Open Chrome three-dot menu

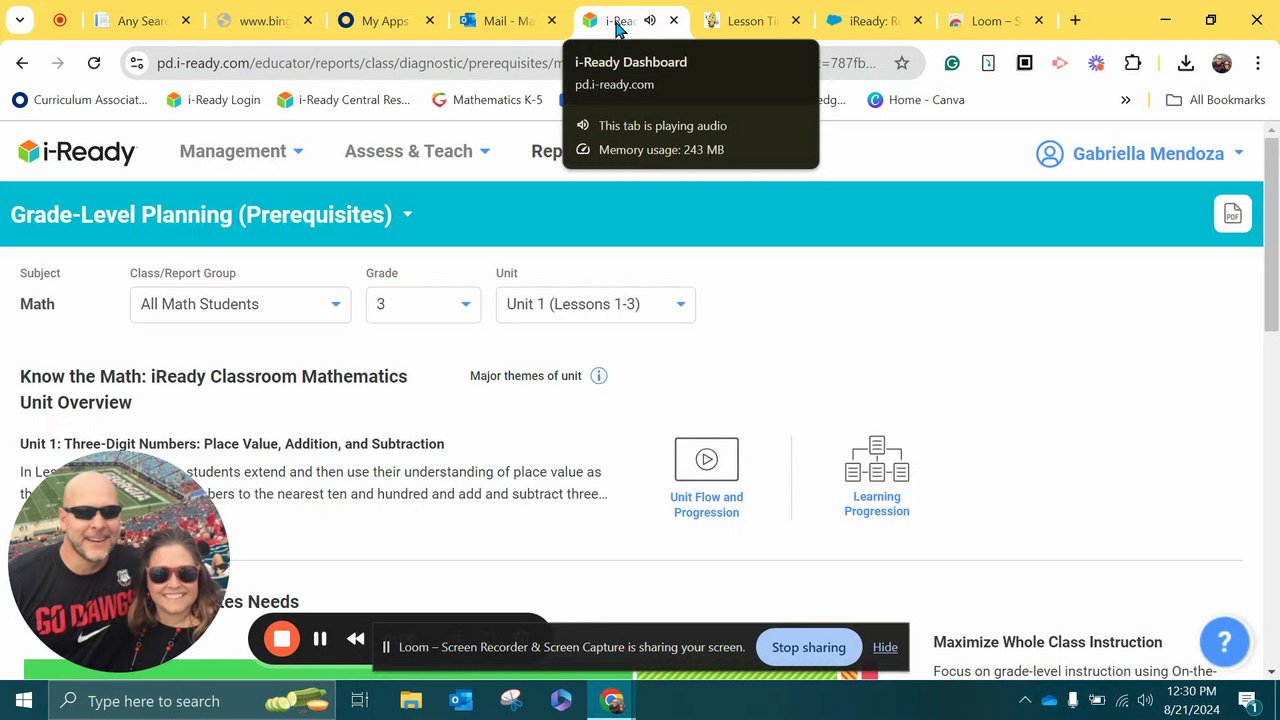pyautogui.click(x=1257, y=63)
